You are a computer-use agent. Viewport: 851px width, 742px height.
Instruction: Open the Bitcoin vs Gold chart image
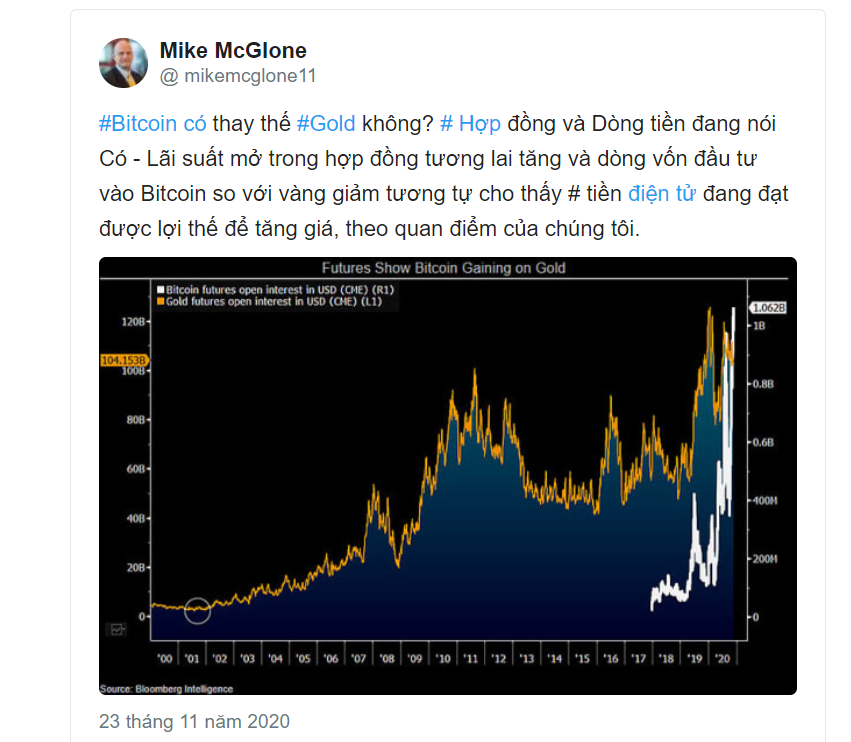coord(448,476)
